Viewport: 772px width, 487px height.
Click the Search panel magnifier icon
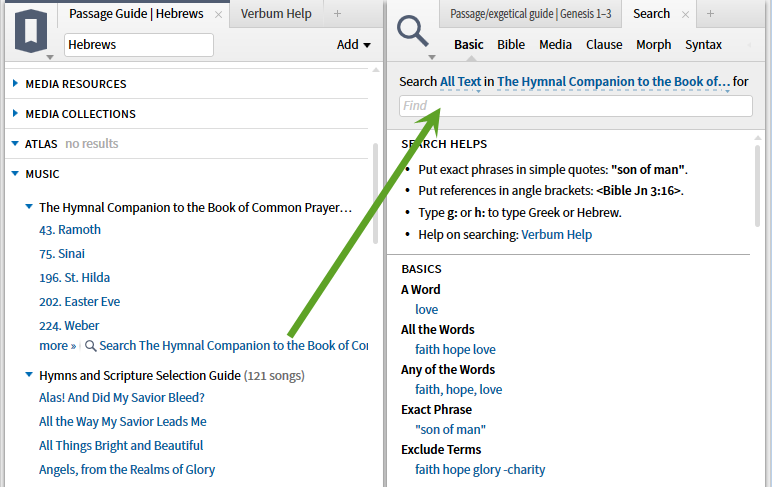click(x=412, y=31)
